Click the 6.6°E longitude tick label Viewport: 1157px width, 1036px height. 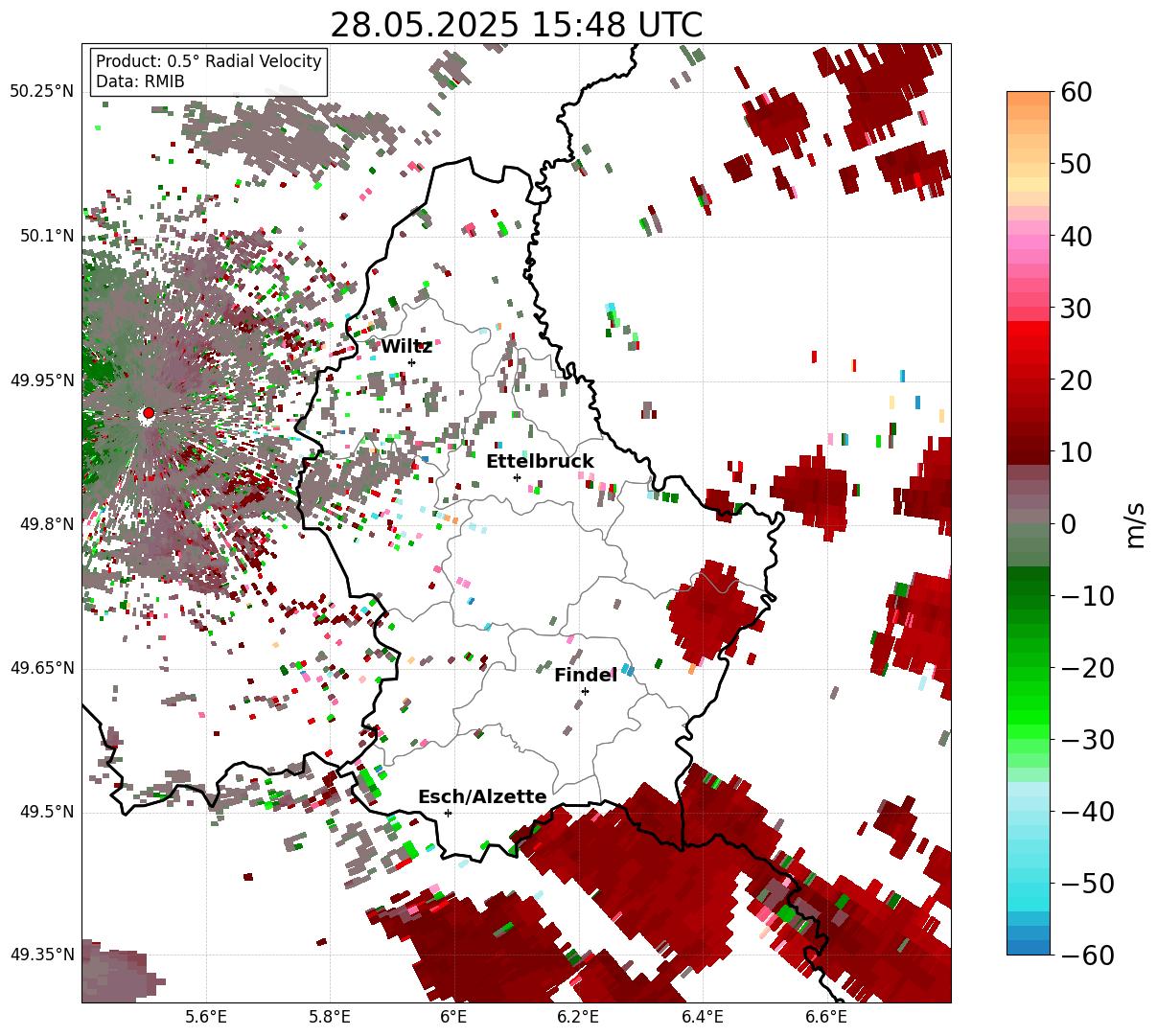tap(826, 1017)
